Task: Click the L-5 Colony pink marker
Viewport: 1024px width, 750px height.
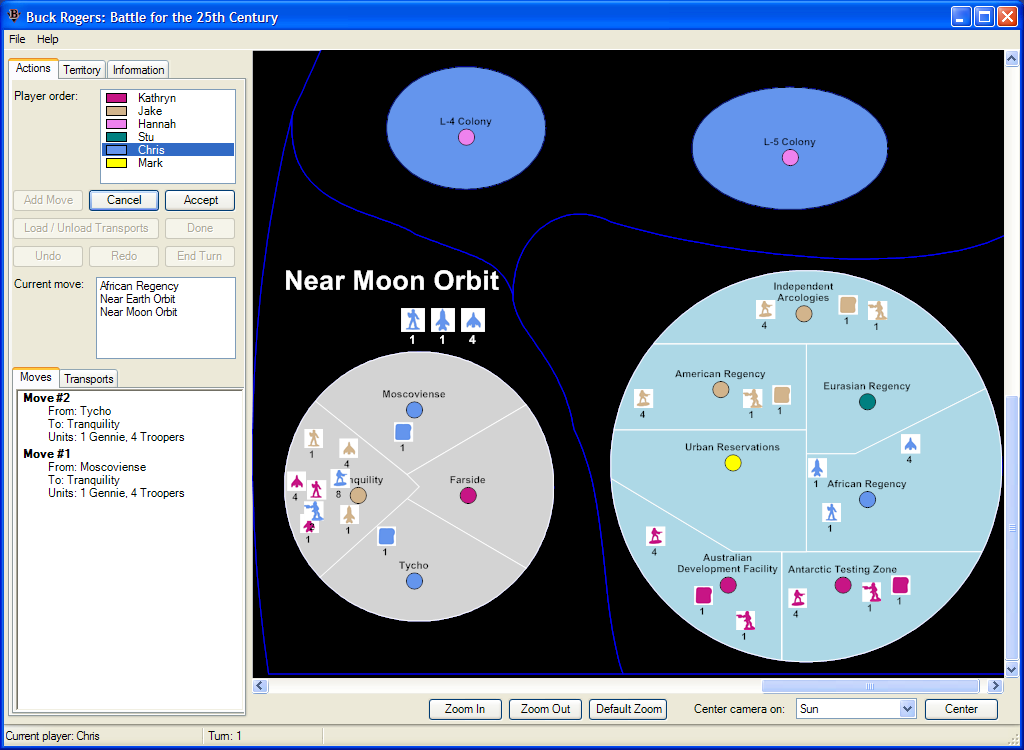Action: [x=790, y=157]
